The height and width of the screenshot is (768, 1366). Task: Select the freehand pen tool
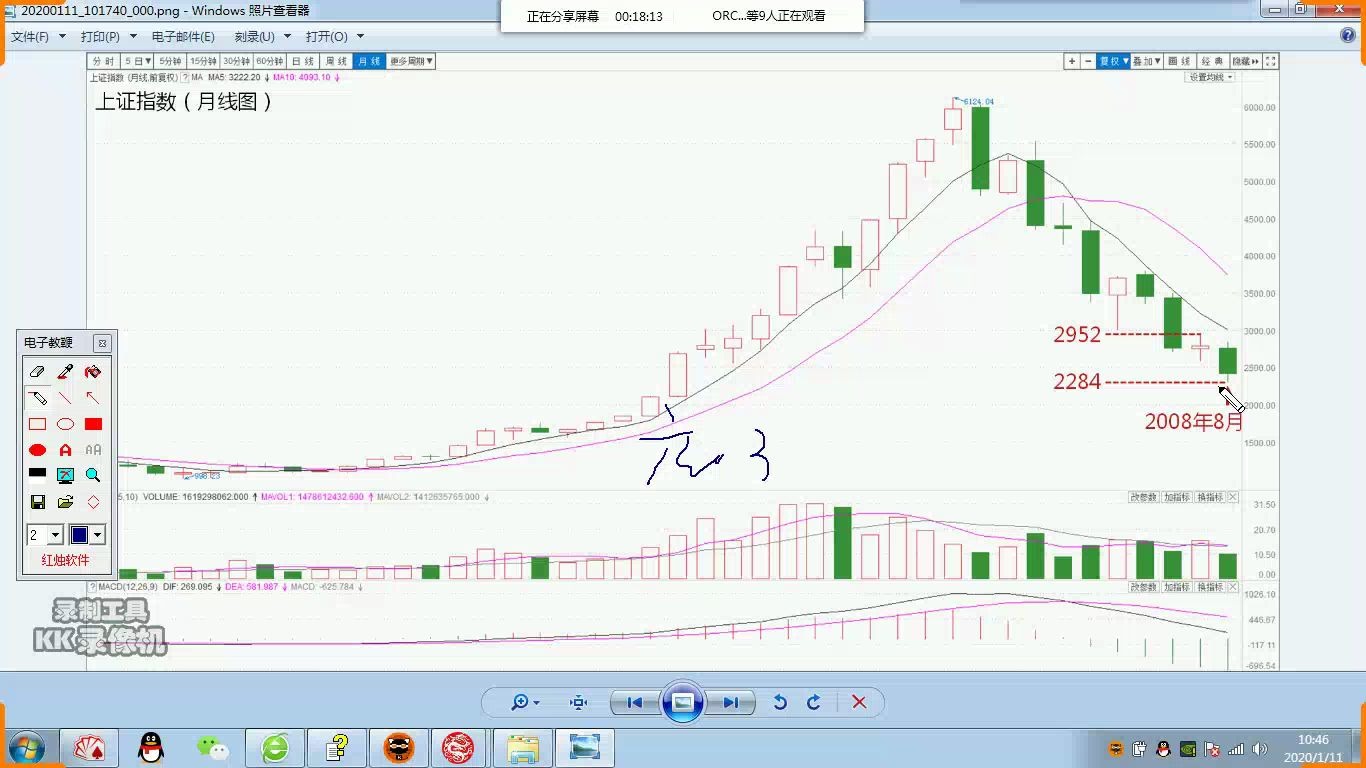click(38, 398)
